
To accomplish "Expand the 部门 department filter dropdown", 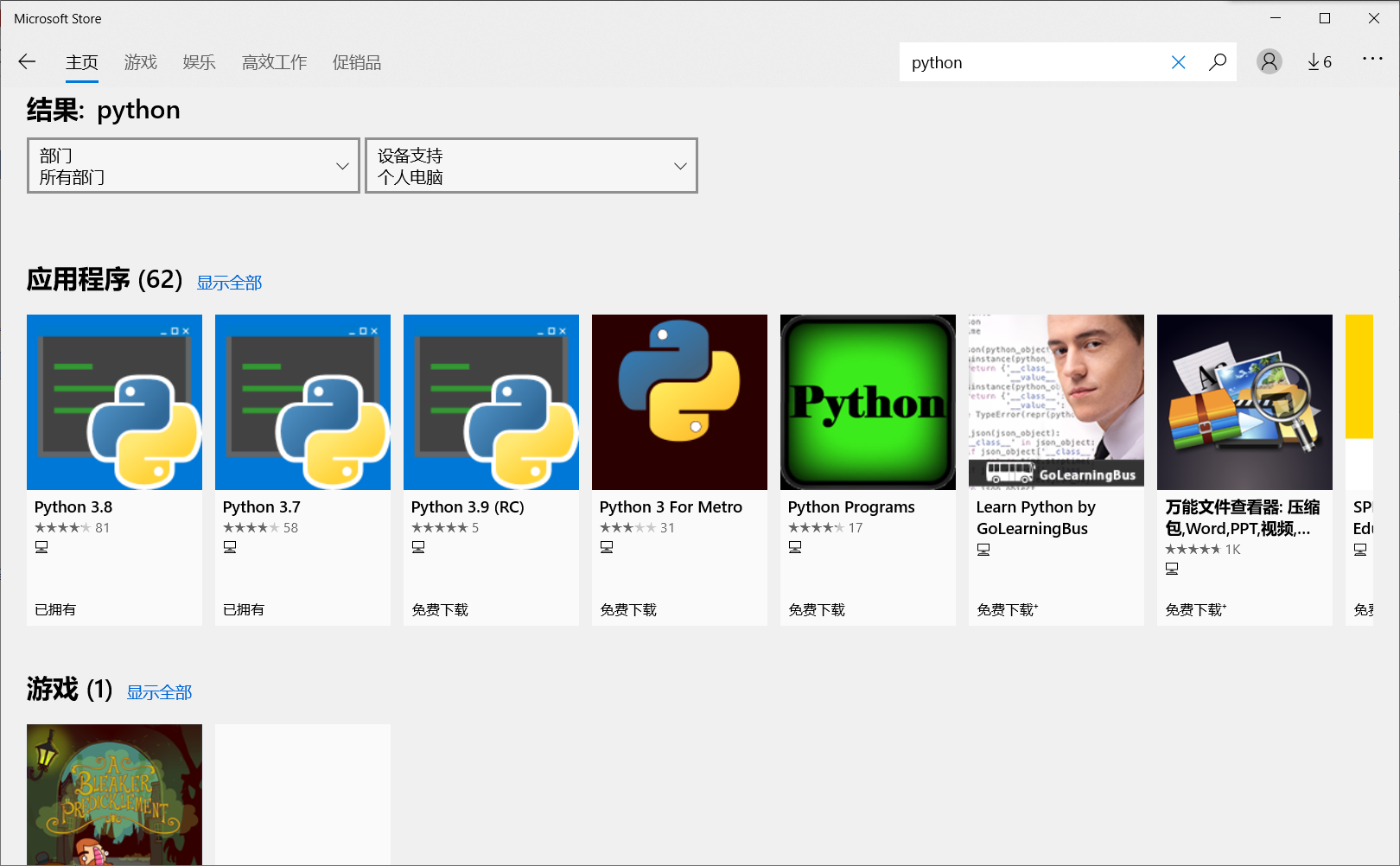I will click(194, 166).
